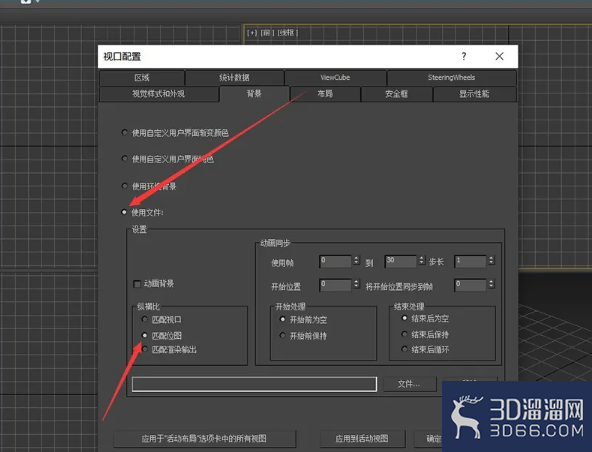The image size is (592, 452).
Task: Click the 文件... browse button
Action: pos(410,384)
